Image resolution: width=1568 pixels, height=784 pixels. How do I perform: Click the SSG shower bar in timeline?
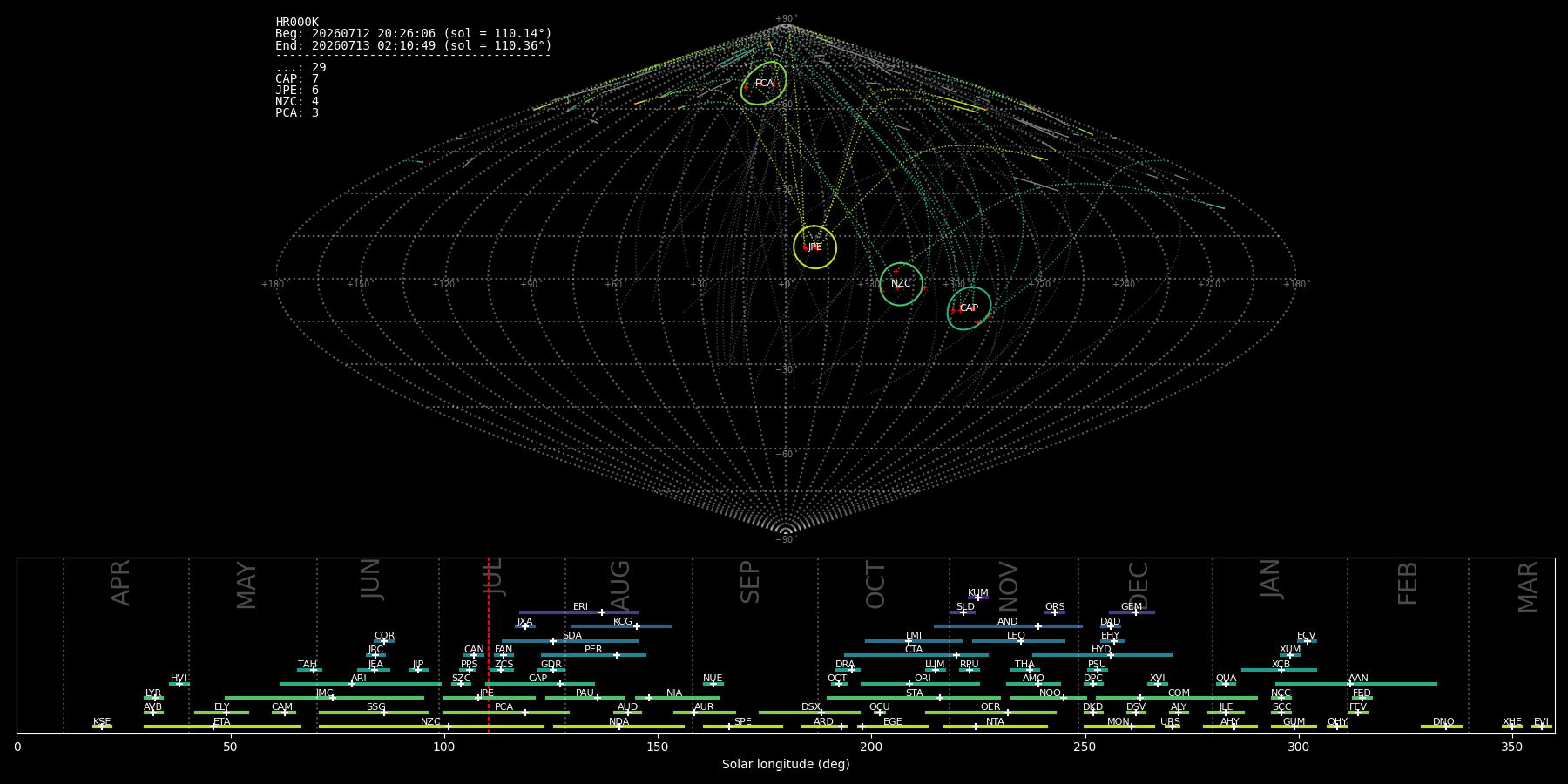click(x=373, y=713)
